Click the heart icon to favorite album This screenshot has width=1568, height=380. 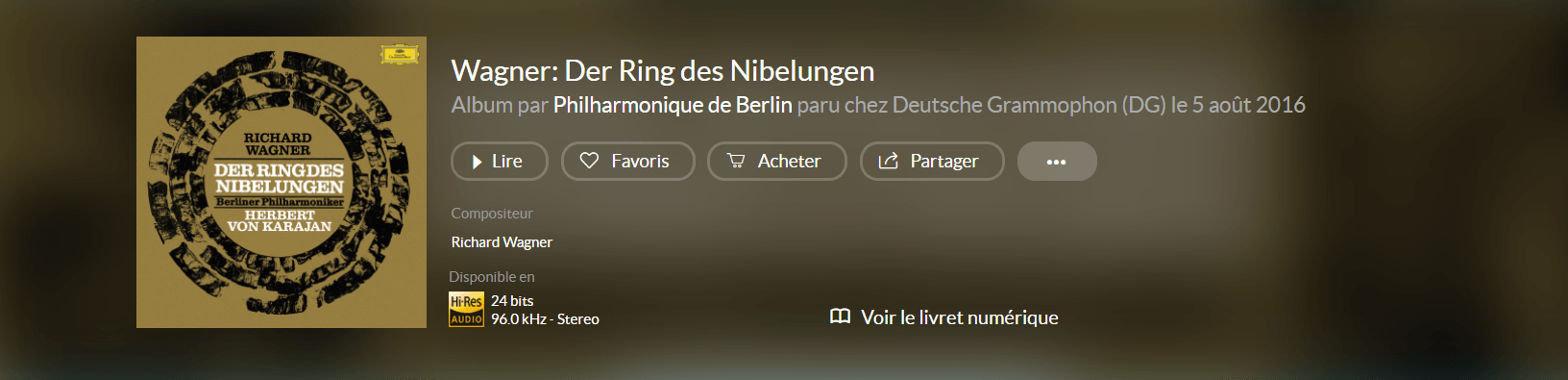pyautogui.click(x=589, y=161)
